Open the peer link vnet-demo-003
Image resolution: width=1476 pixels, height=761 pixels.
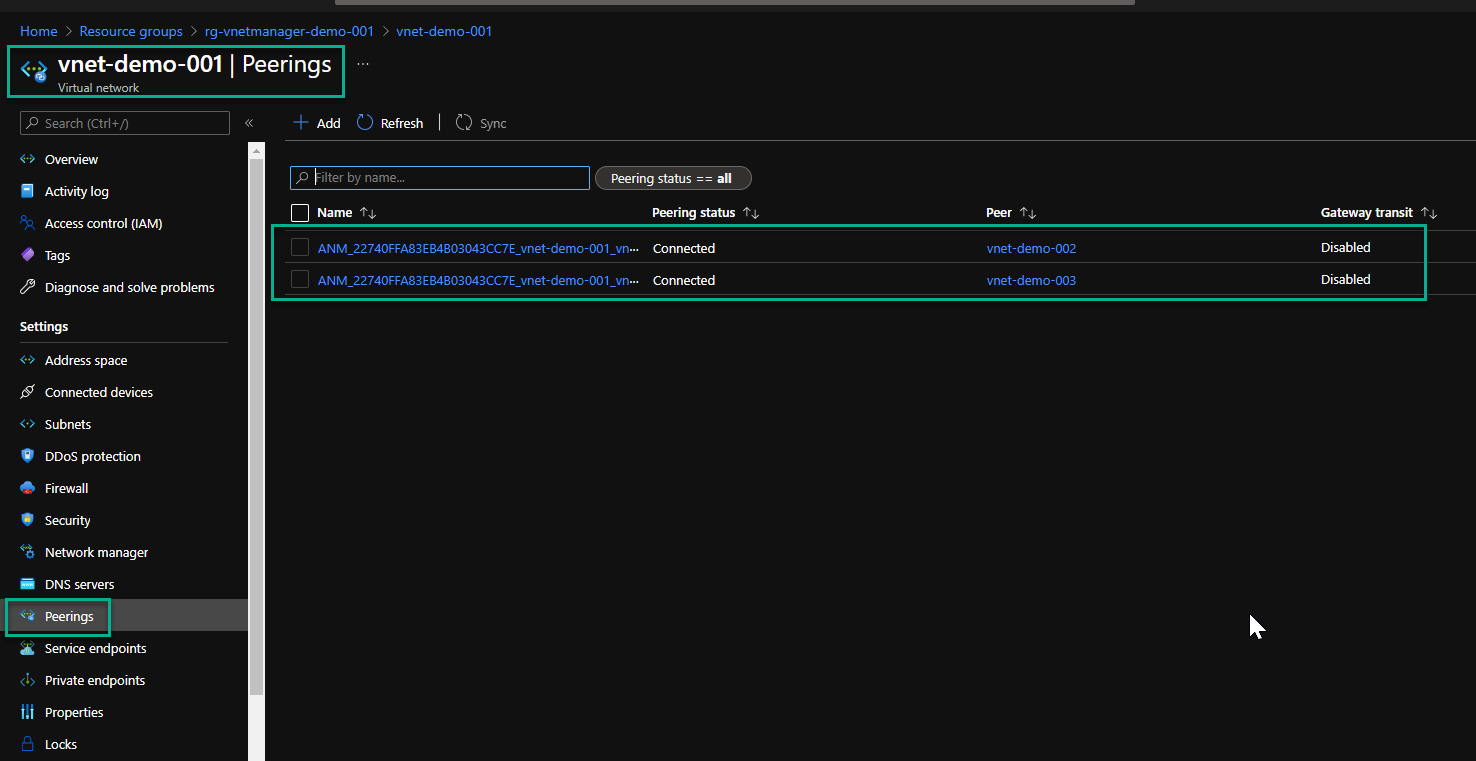tap(1031, 280)
